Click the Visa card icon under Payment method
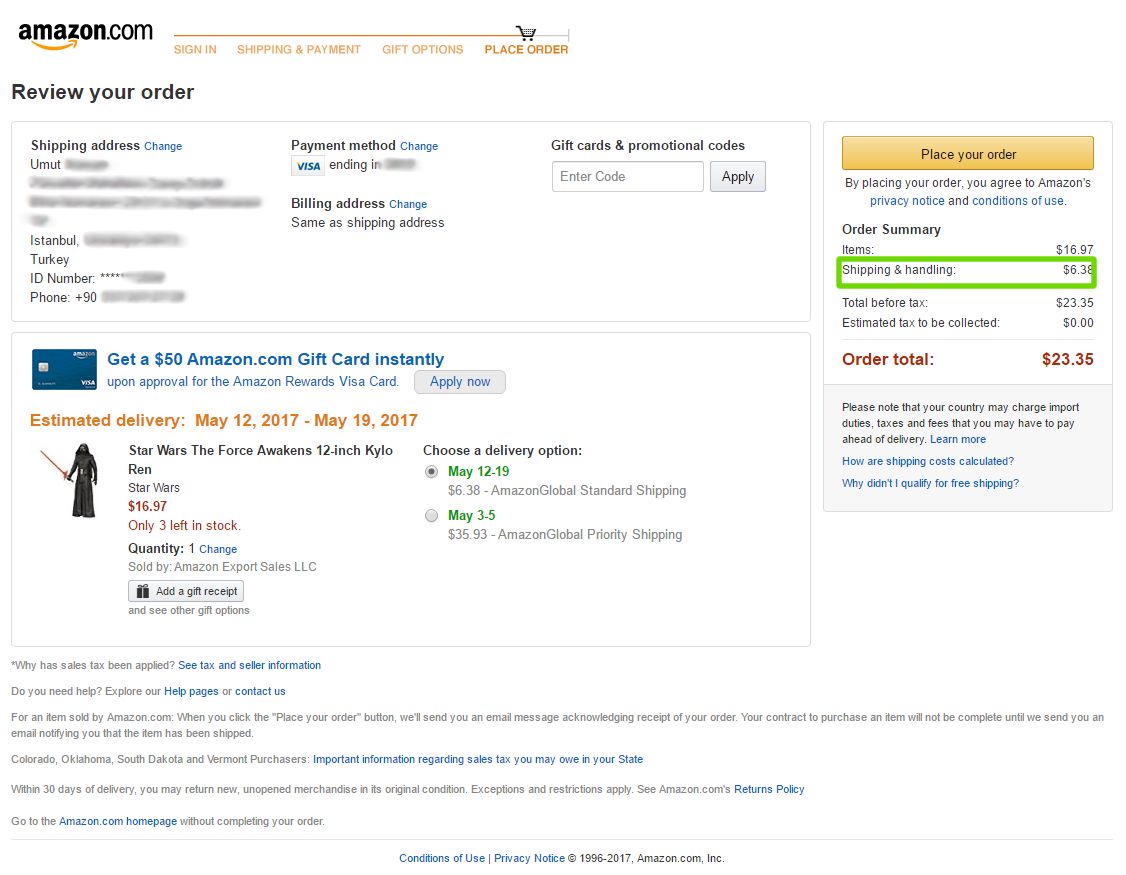This screenshot has height=875, width=1126. tap(307, 166)
